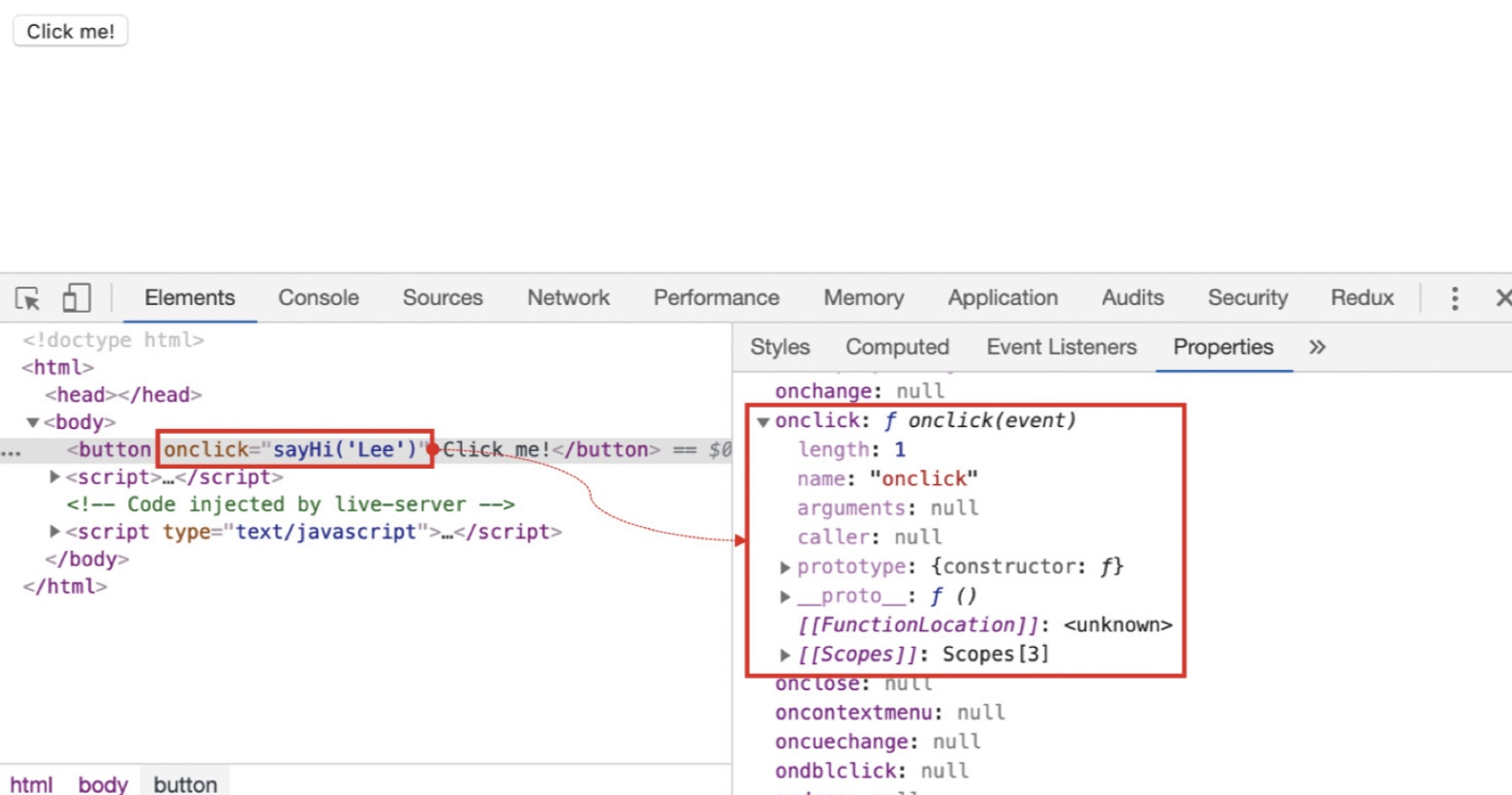Collapse the body element node
This screenshot has width=1512, height=795.
click(x=33, y=422)
